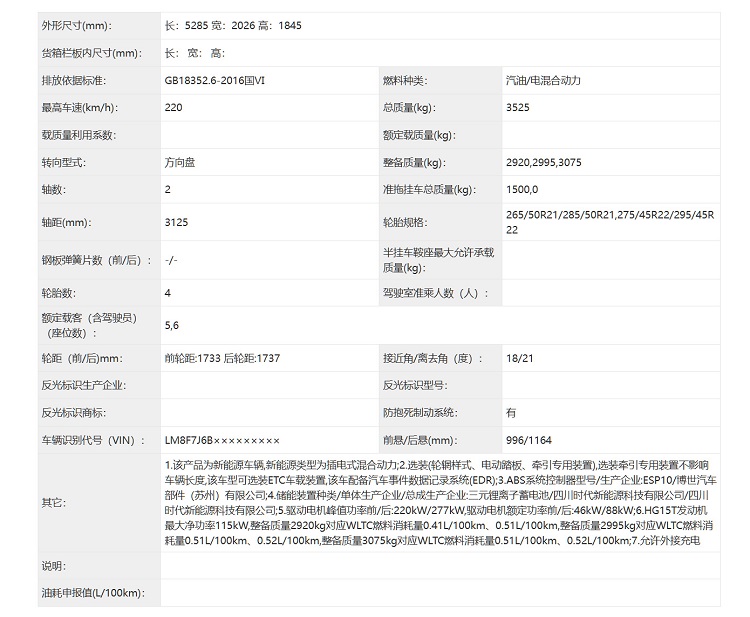
Task: Click the 前悬/后悬(mm) label
Action: click(x=419, y=441)
